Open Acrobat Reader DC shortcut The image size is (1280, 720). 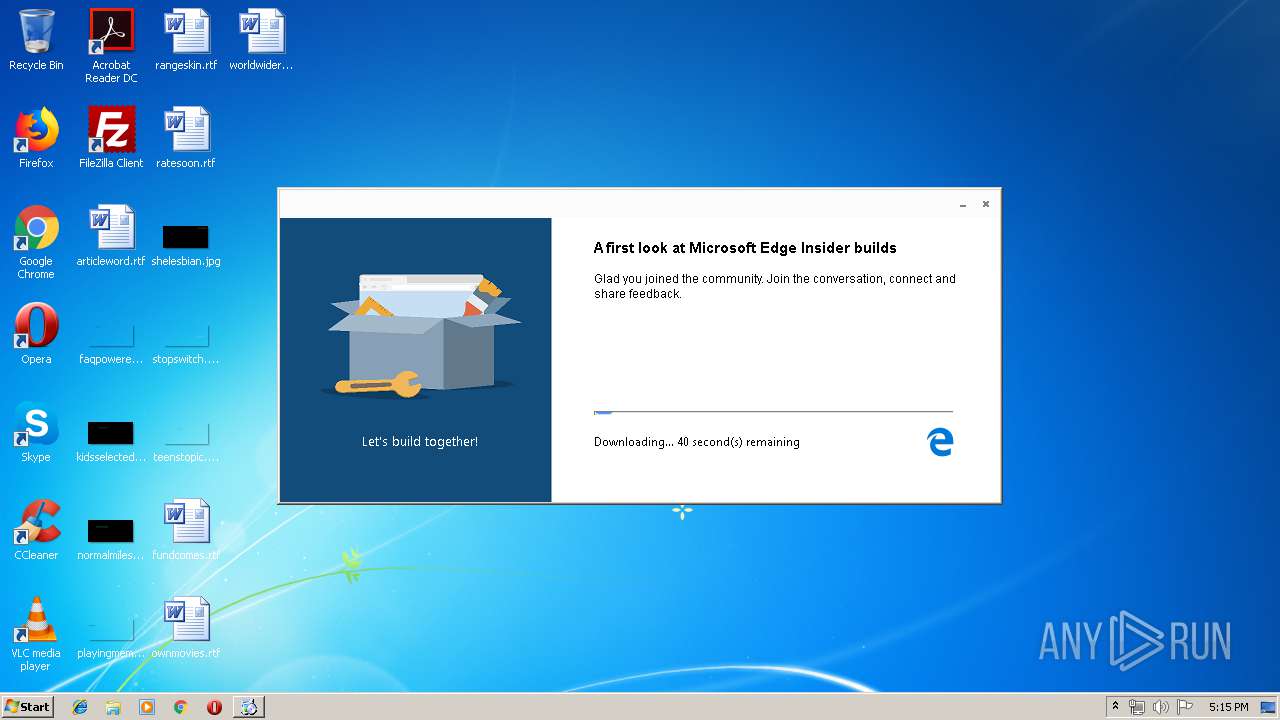[x=111, y=46]
